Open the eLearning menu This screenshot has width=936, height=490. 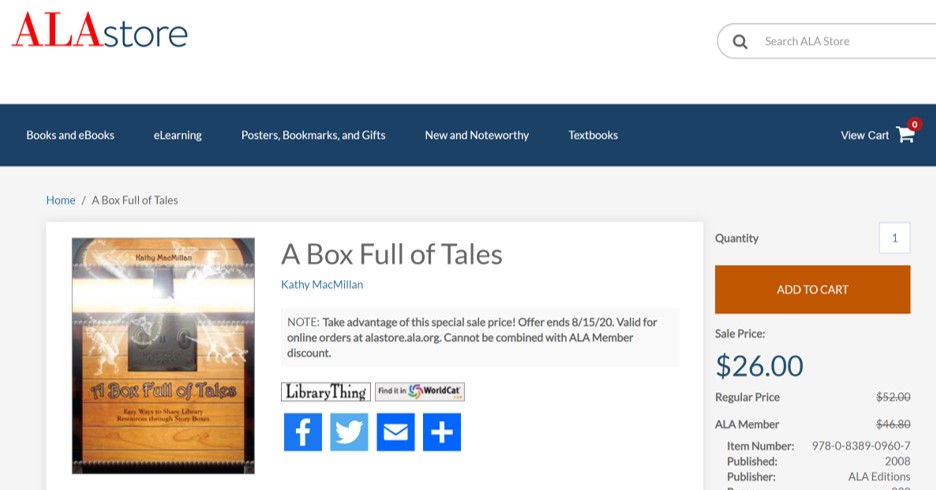(177, 135)
